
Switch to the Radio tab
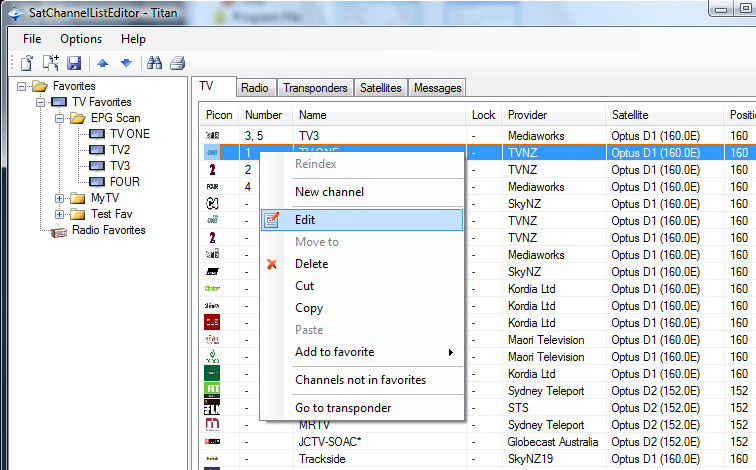(255, 88)
